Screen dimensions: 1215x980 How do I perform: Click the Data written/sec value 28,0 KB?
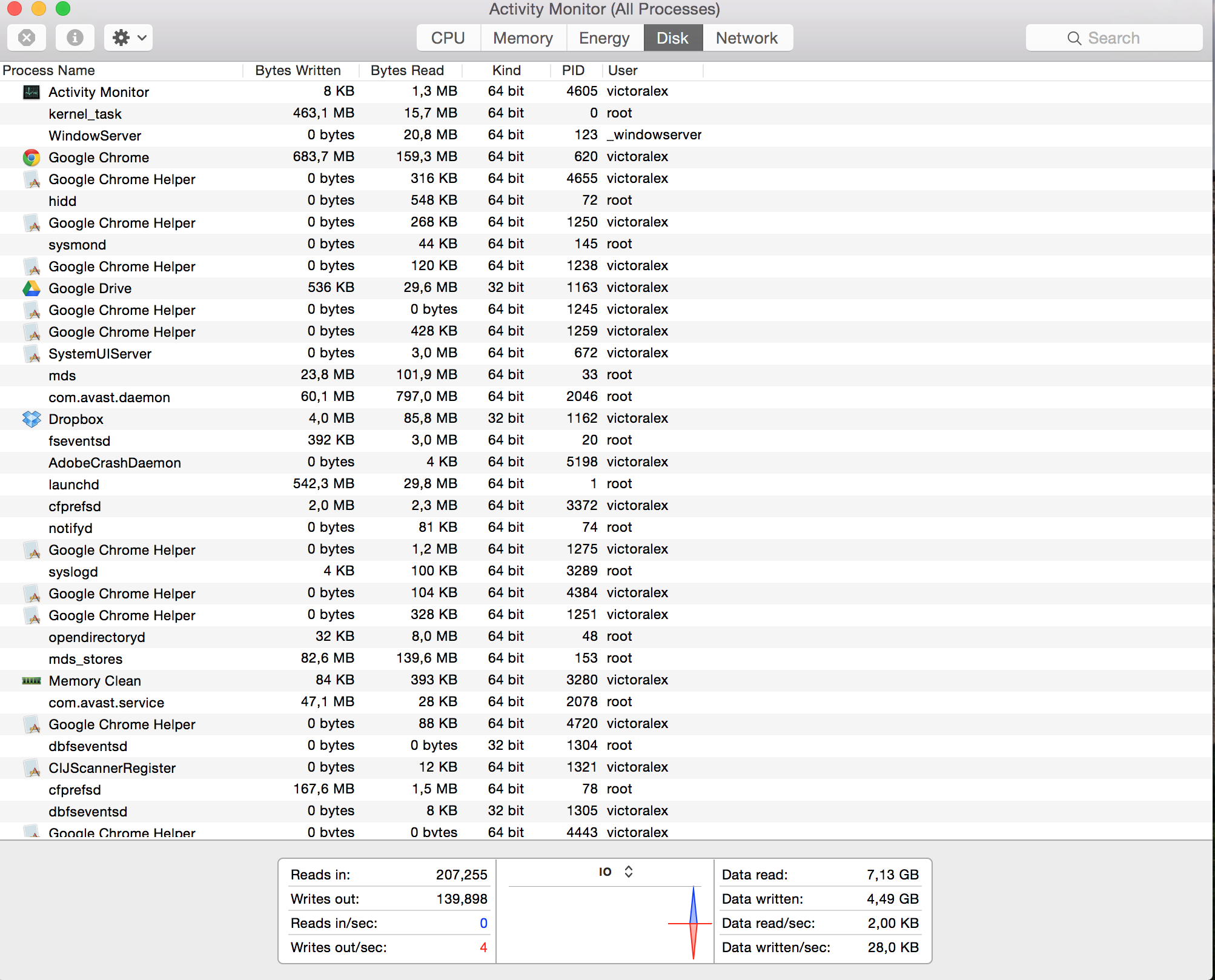tap(893, 947)
